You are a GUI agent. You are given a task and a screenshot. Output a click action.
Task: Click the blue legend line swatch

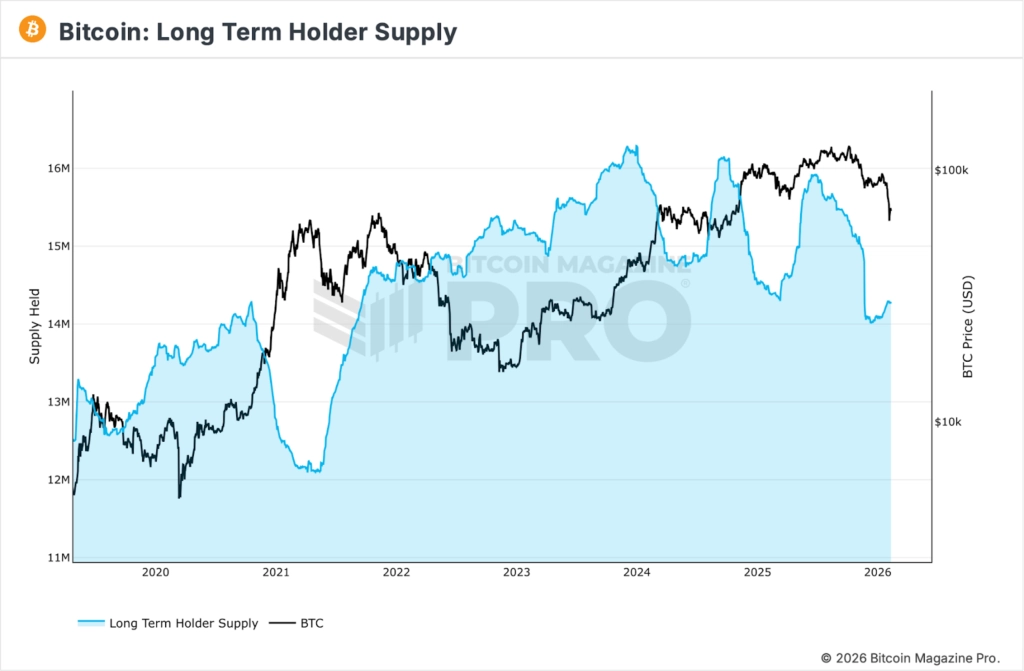pyautogui.click(x=91, y=623)
